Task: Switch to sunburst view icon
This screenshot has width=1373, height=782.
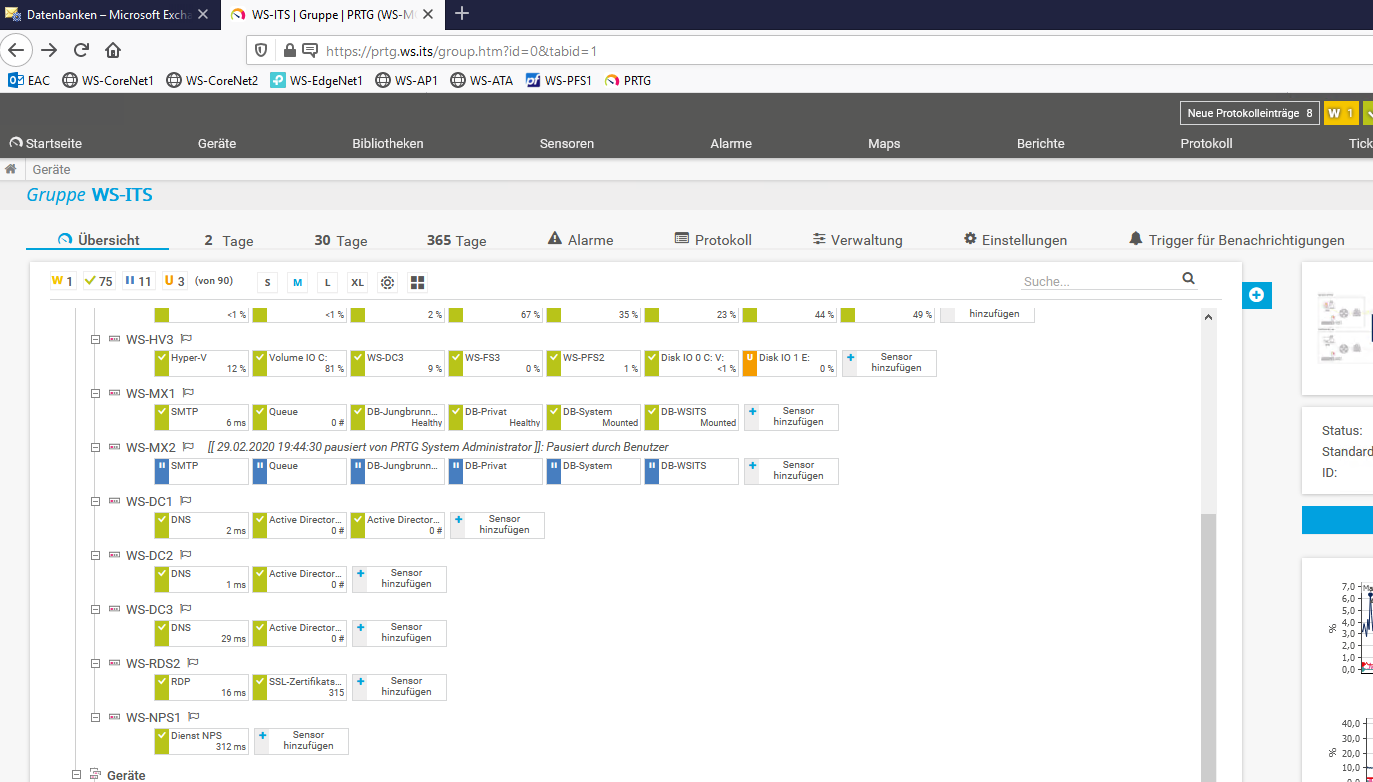Action: click(x=388, y=283)
